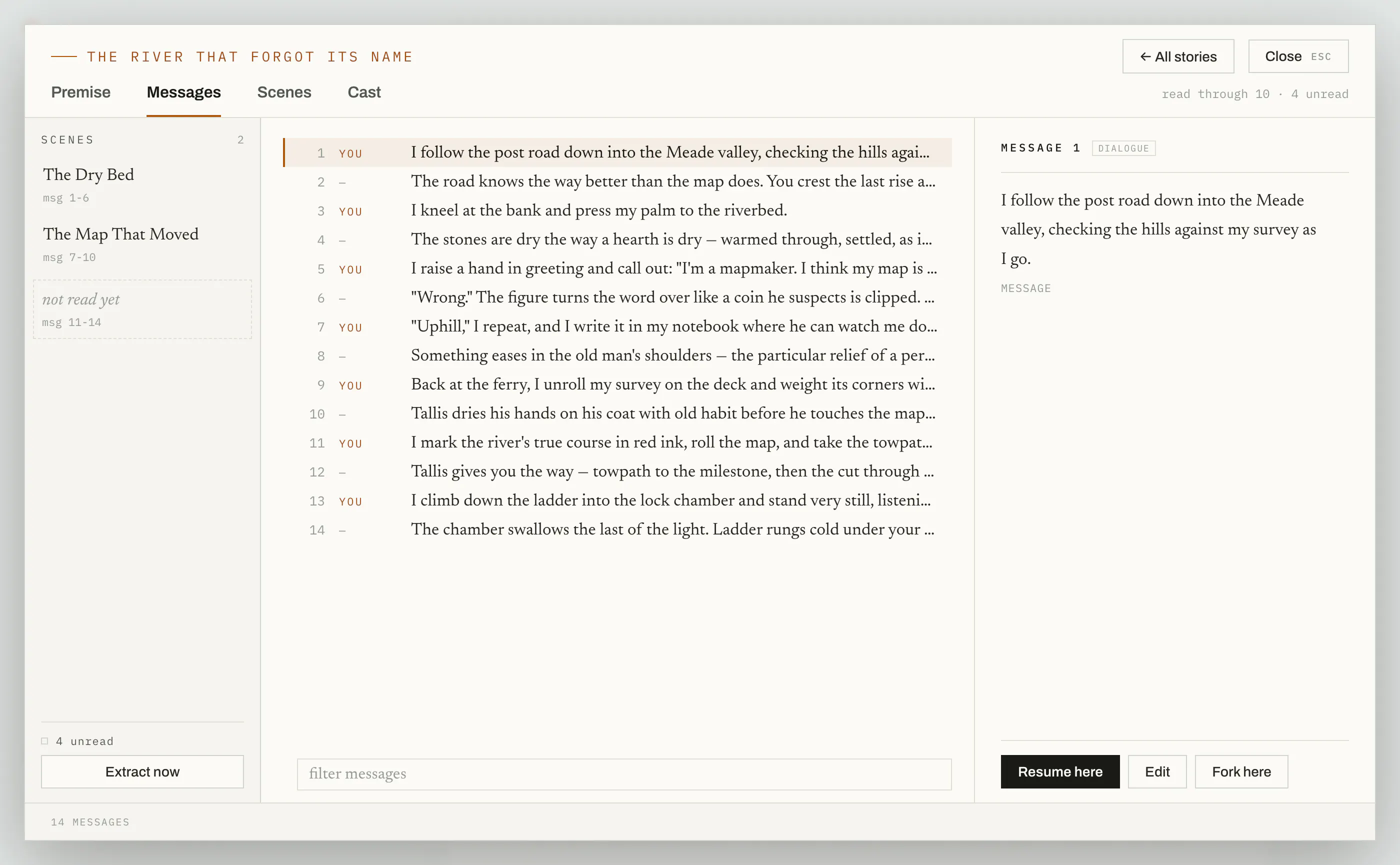Screen dimensions: 1400x865
Task: Select message 13 'I climb down the ladder'
Action: coord(618,500)
